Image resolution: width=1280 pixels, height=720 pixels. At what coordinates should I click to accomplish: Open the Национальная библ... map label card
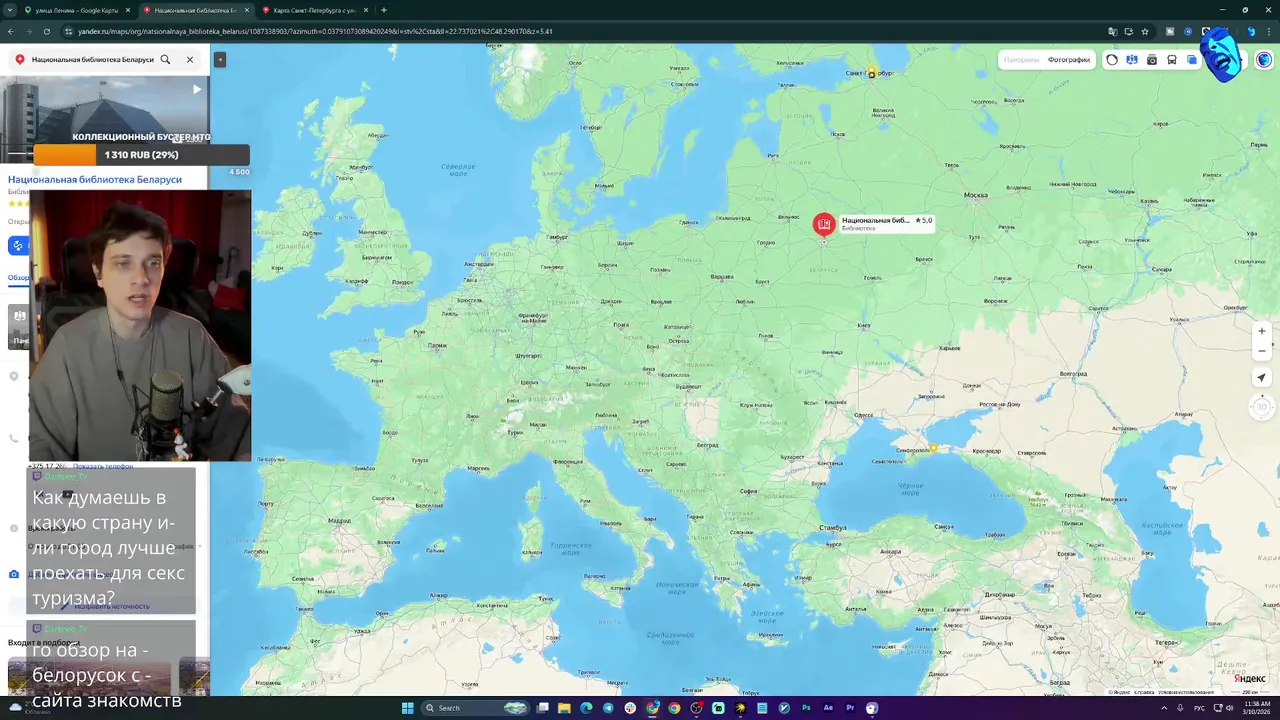(x=886, y=224)
